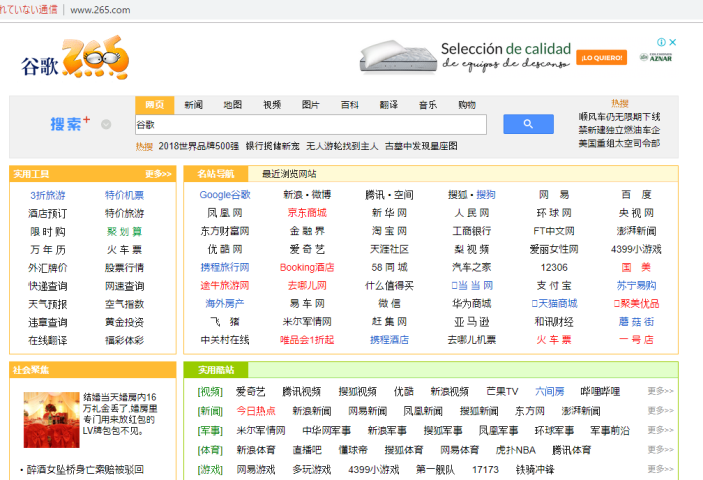Screen dimensions: 703x480
Task: Open the 顺风车仍无限期下线 hot search
Action: click(x=619, y=117)
